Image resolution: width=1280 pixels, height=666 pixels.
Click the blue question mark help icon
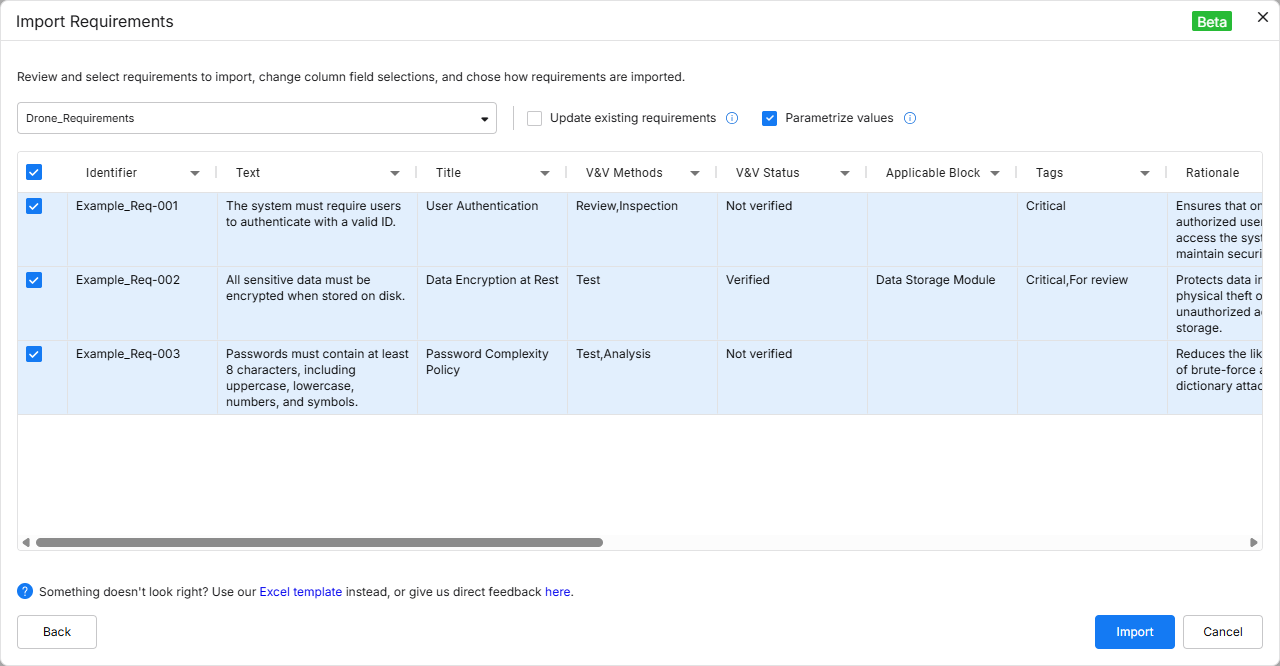click(25, 591)
